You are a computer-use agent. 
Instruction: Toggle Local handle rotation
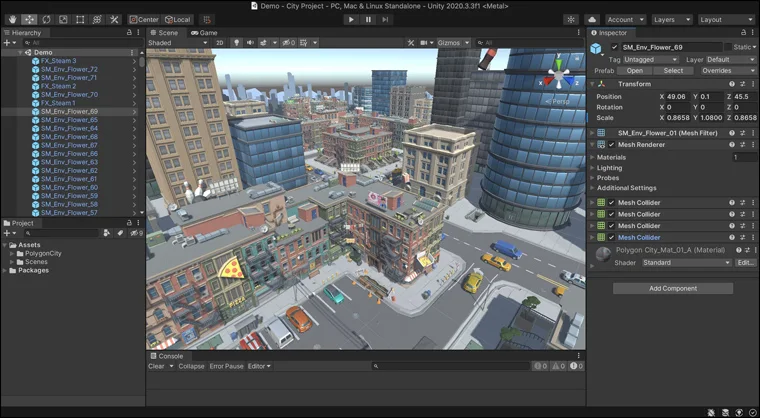pos(178,19)
